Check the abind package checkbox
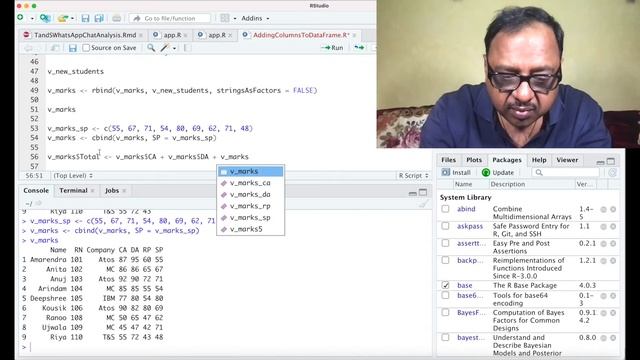 pos(445,209)
